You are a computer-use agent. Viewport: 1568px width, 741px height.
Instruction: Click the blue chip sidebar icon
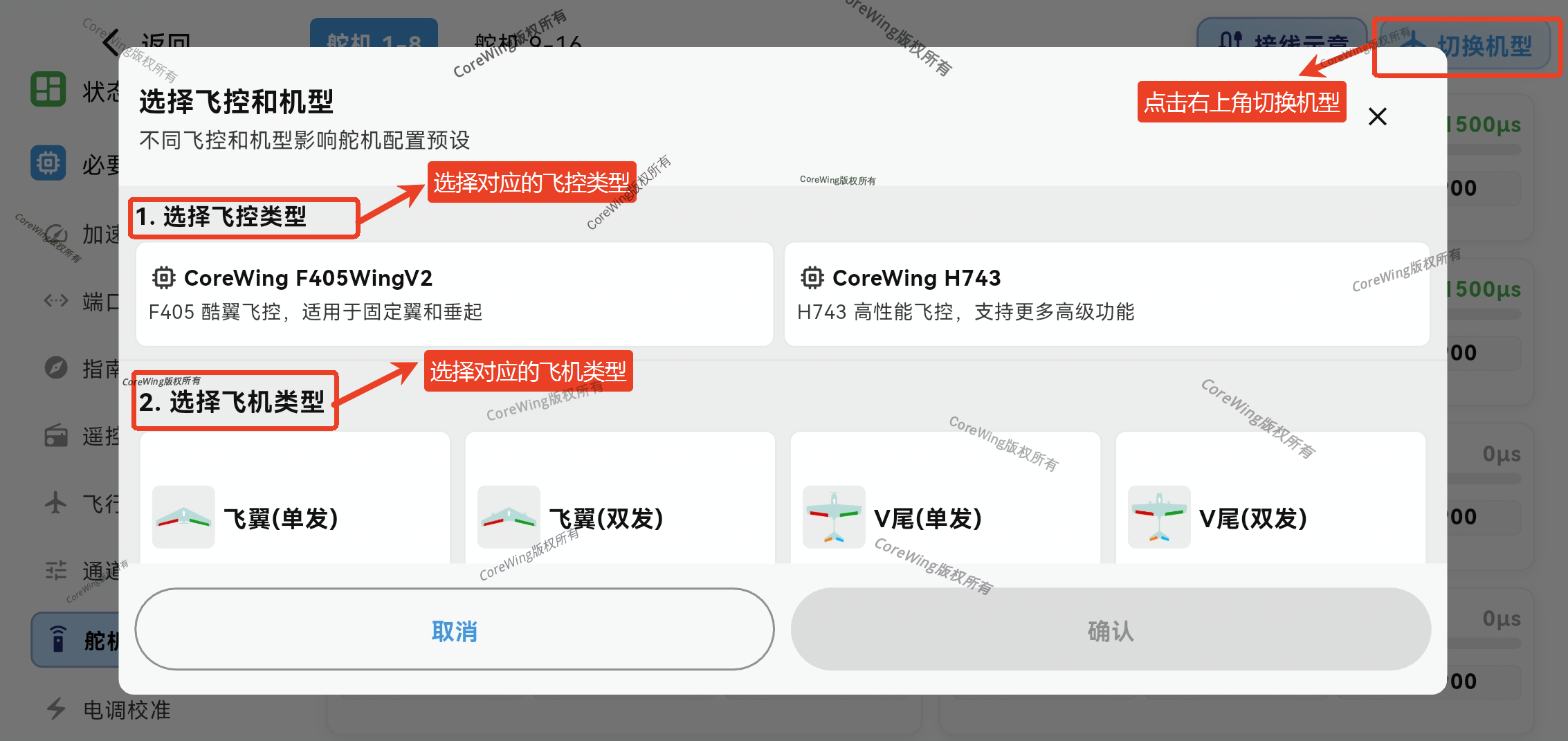click(x=48, y=163)
